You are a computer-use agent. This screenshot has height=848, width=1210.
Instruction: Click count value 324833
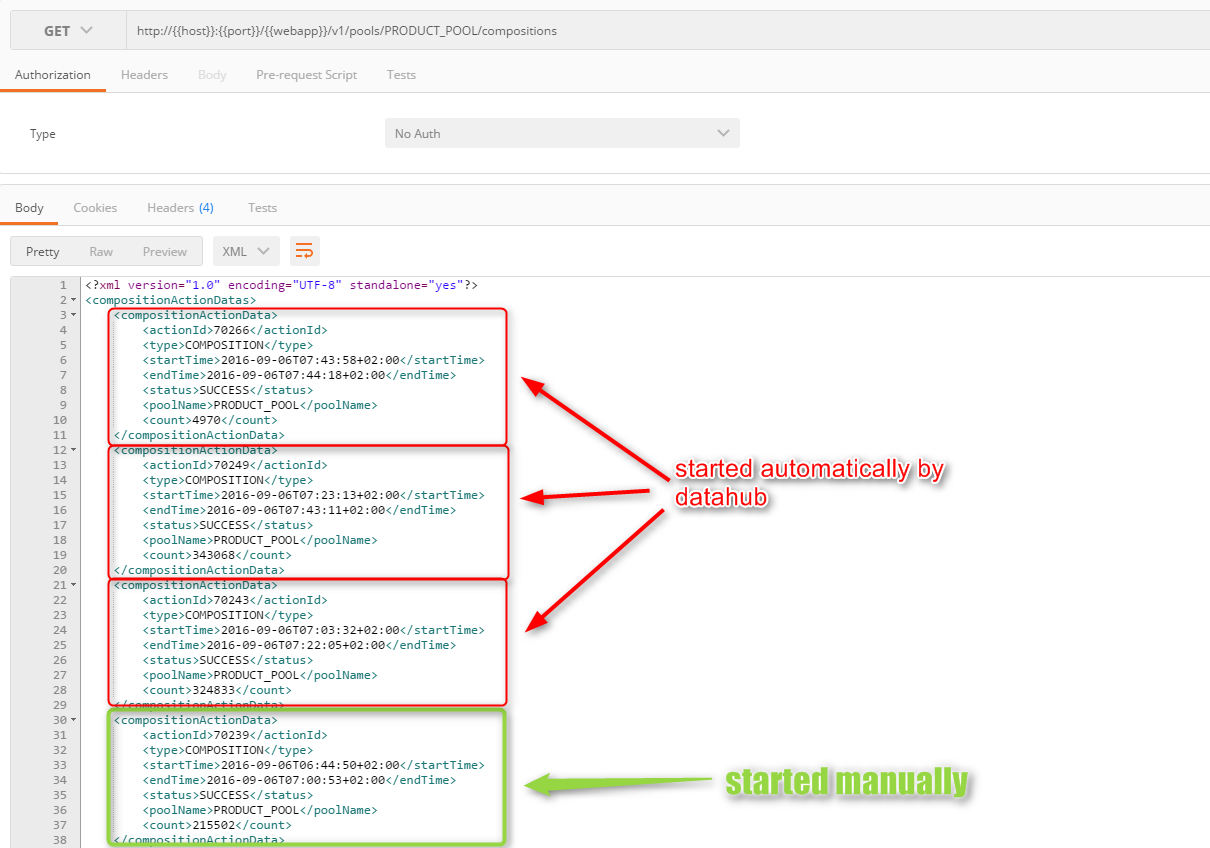pos(213,690)
